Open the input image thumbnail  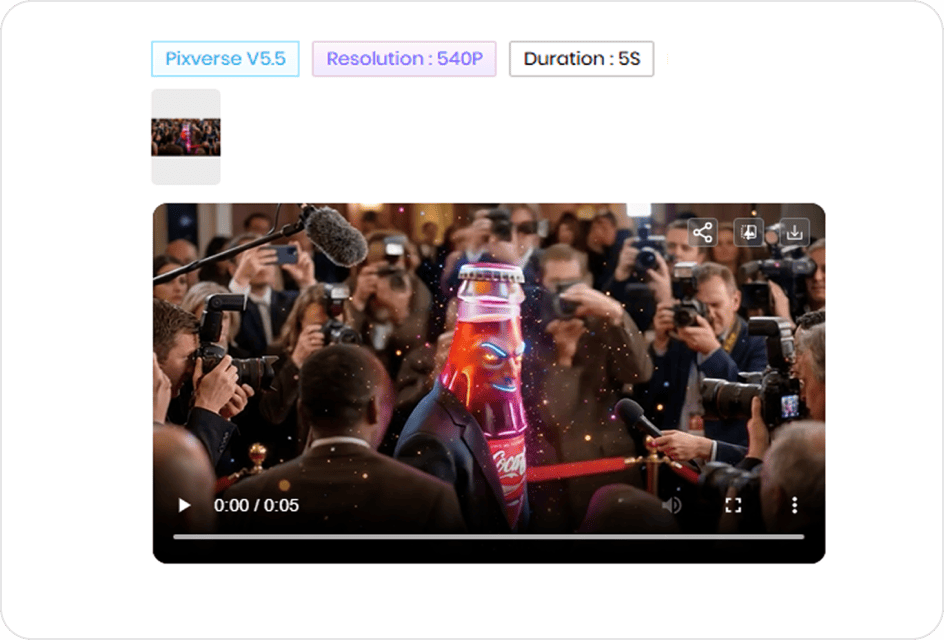188,137
